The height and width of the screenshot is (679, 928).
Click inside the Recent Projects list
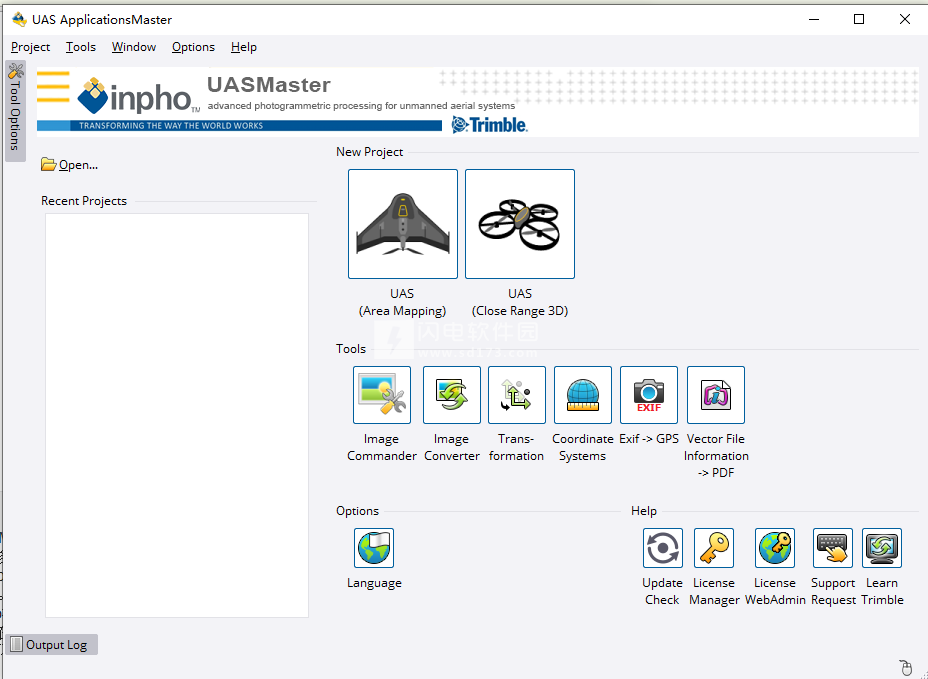(x=177, y=416)
